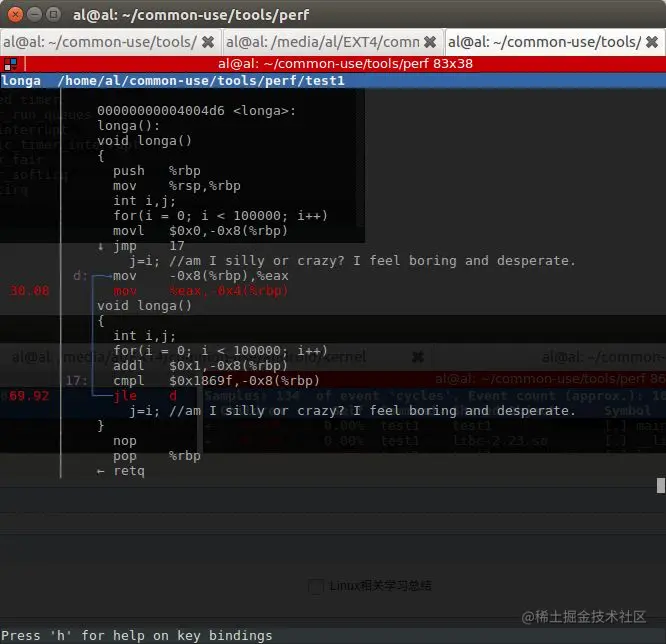This screenshot has height=644, width=666.
Task: Maximize the terminal window
Action: 53,15
